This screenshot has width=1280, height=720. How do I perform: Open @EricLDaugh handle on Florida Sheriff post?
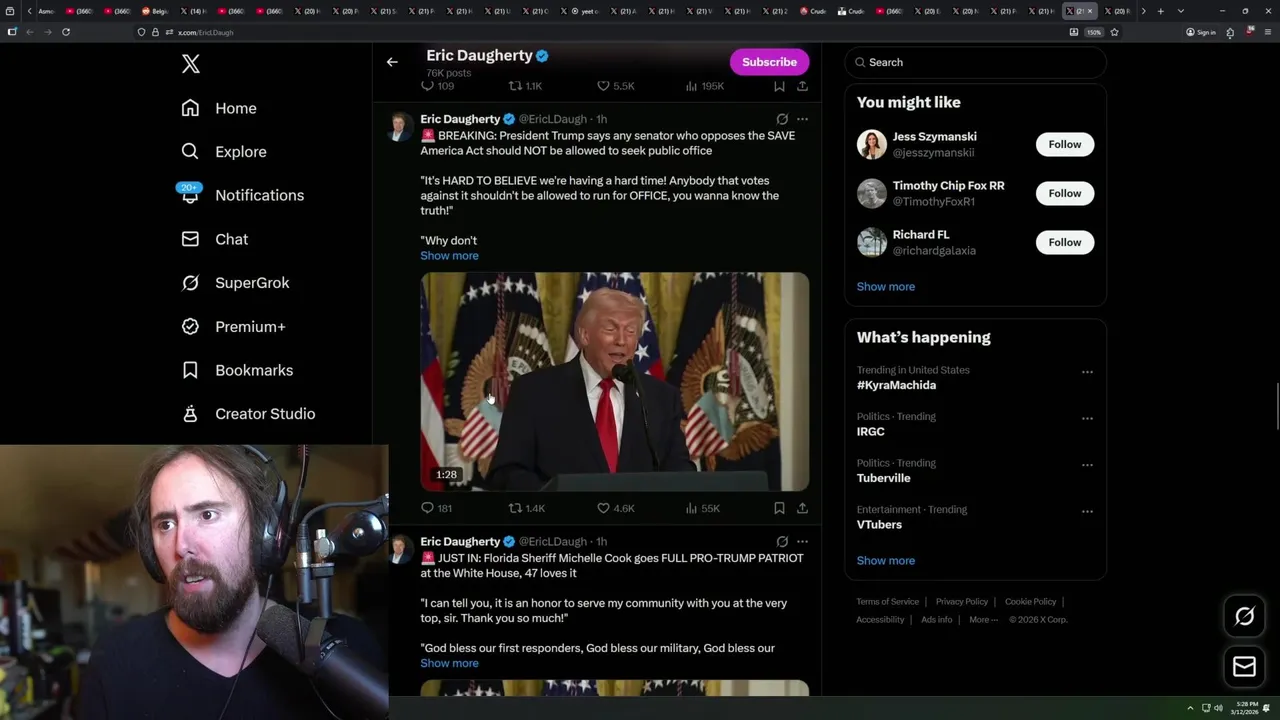coord(552,541)
